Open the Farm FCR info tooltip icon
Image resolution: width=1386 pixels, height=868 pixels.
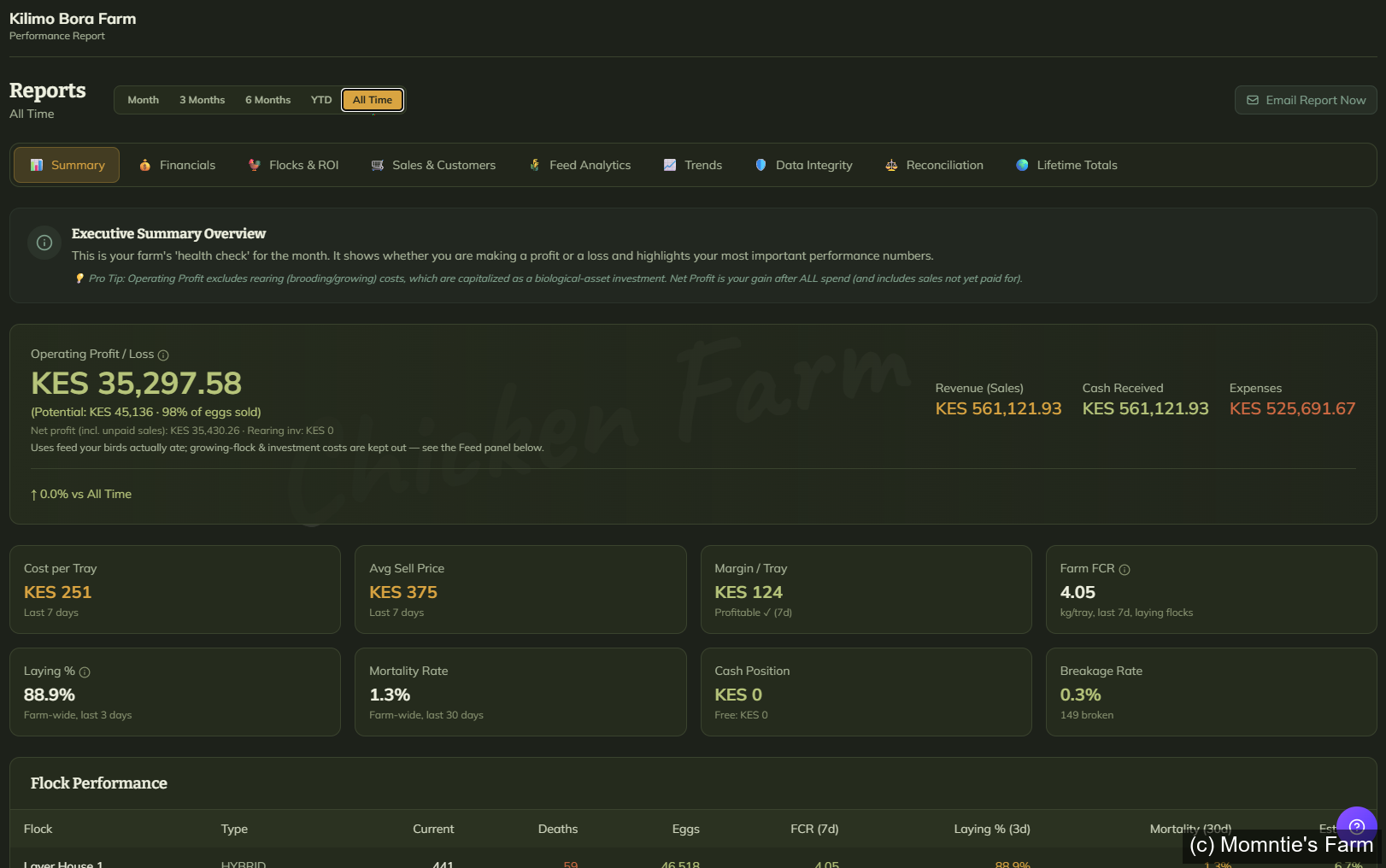[x=1125, y=570]
